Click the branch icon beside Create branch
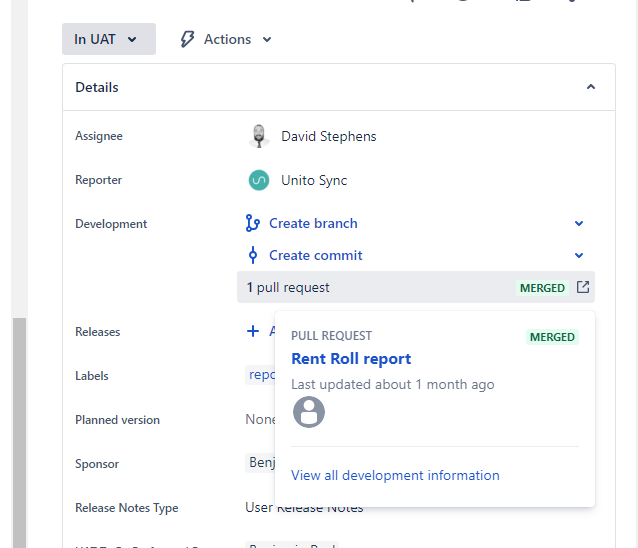The image size is (638, 548). 253,223
